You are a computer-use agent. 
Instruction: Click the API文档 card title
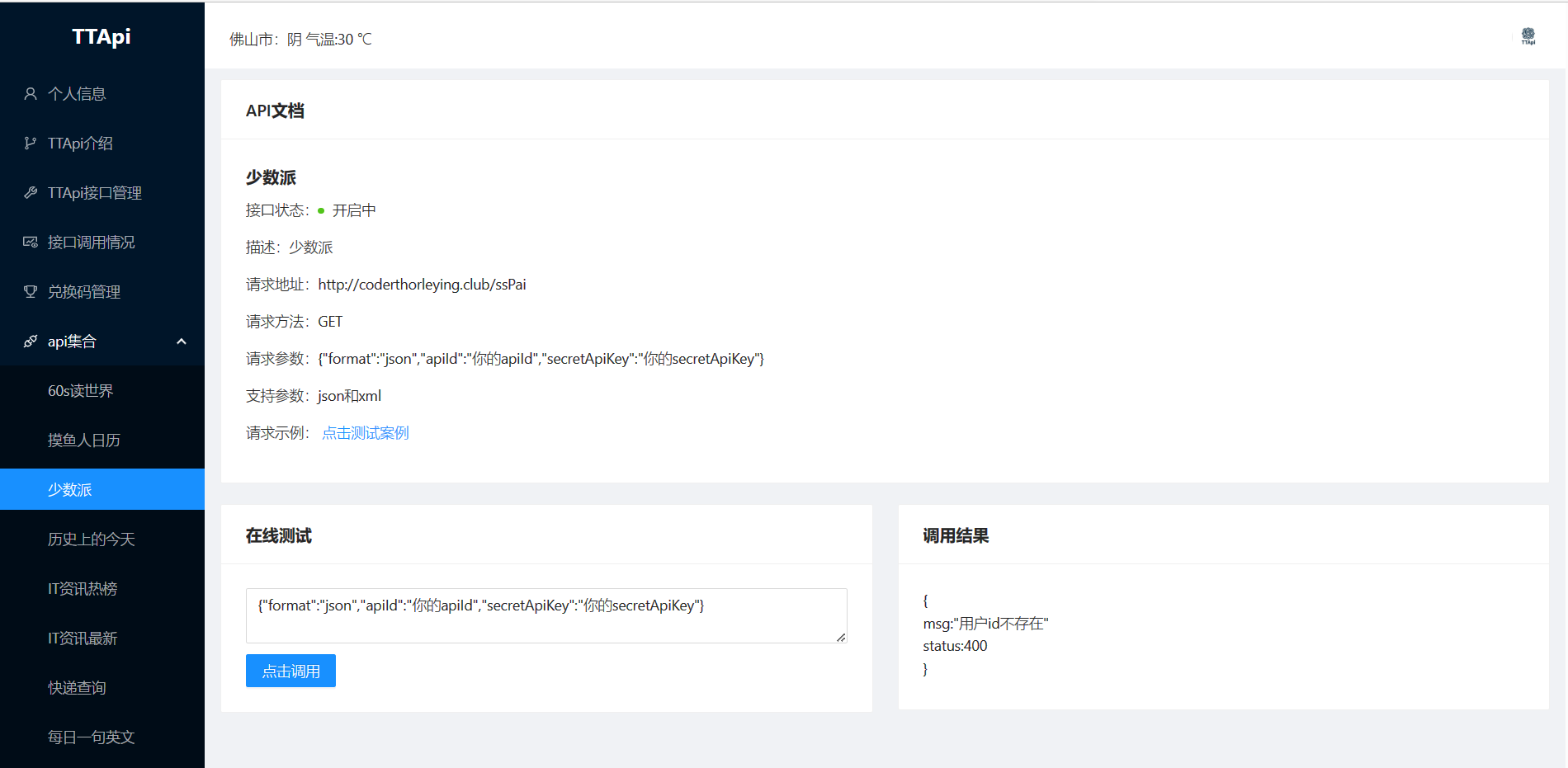pos(275,111)
